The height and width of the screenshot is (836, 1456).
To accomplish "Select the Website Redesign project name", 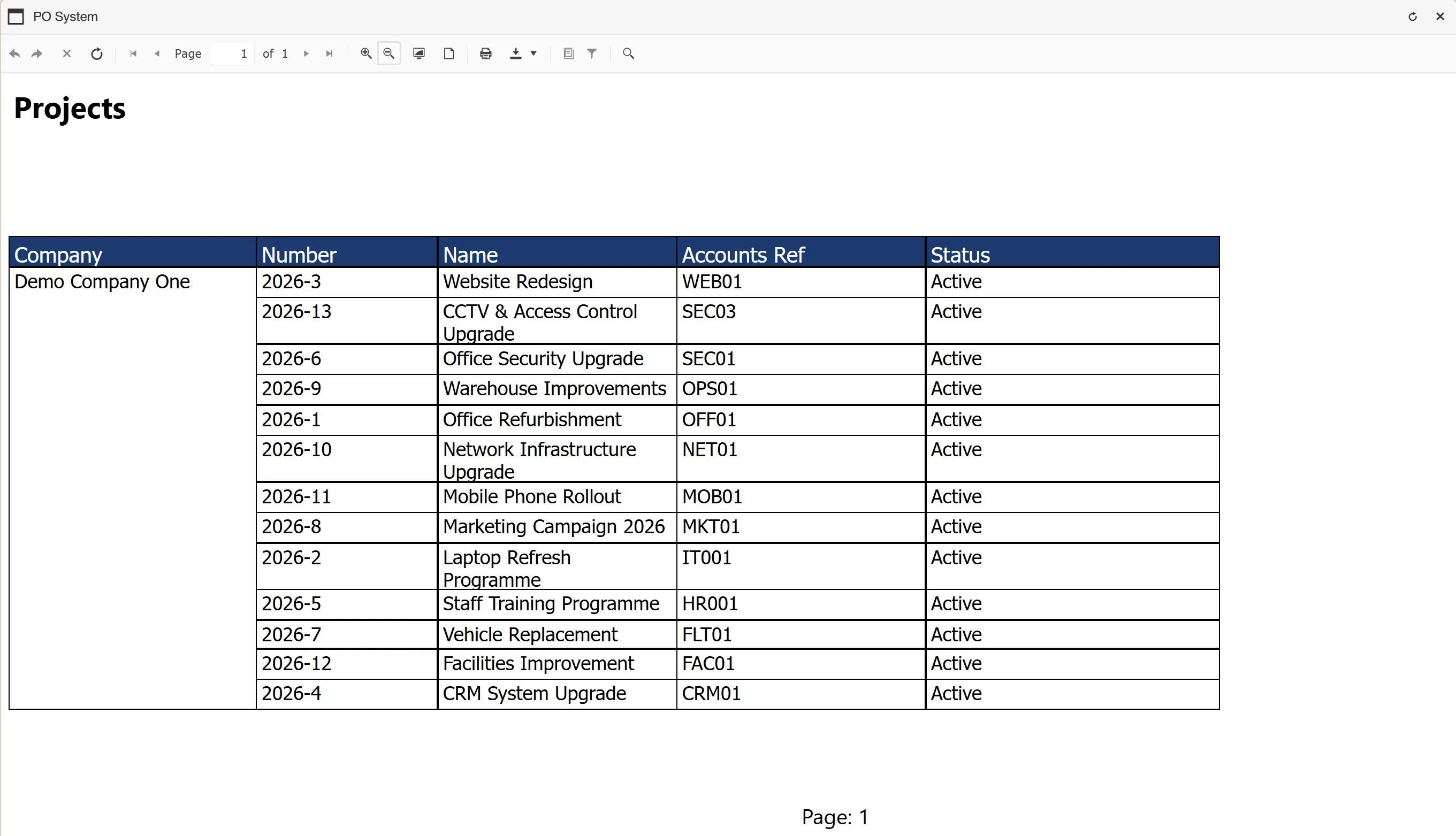I will coord(517,282).
